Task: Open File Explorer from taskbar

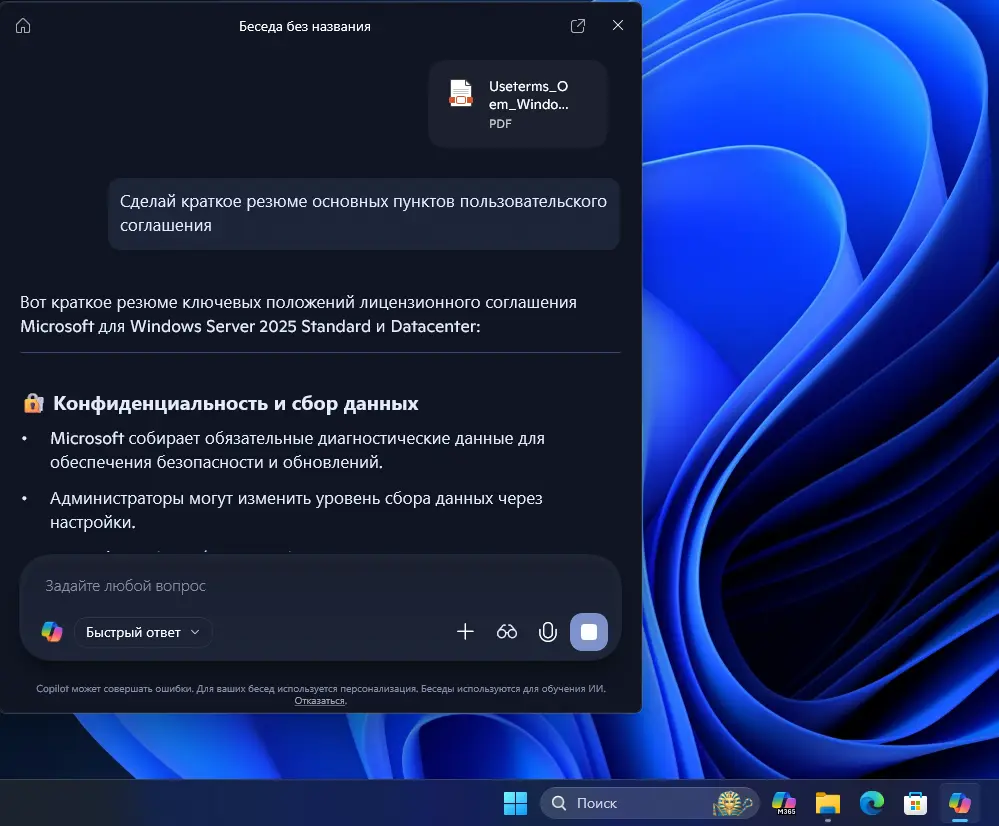Action: click(x=828, y=803)
